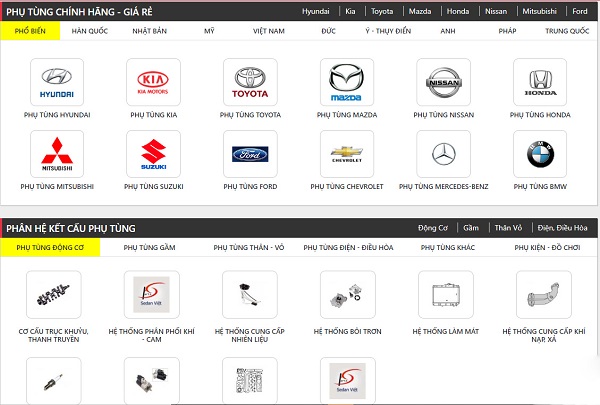Screen dimensions: 600x405
Task: Click the Honda logo tile
Action: tap(540, 82)
